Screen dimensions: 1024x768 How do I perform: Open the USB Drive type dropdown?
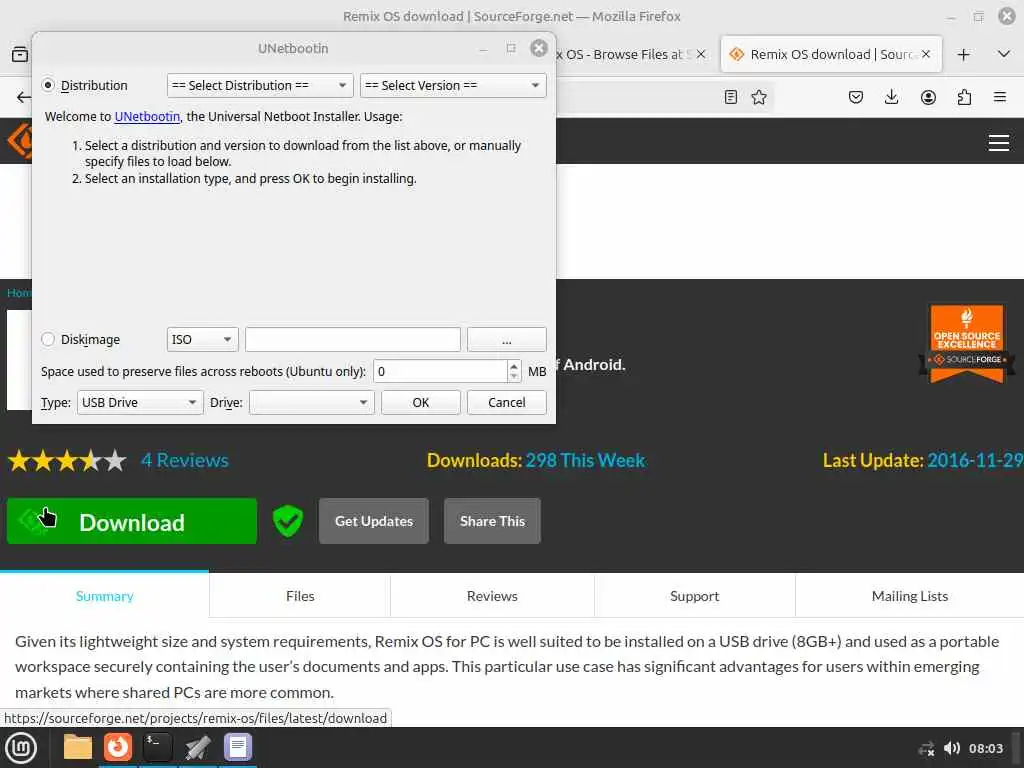140,402
